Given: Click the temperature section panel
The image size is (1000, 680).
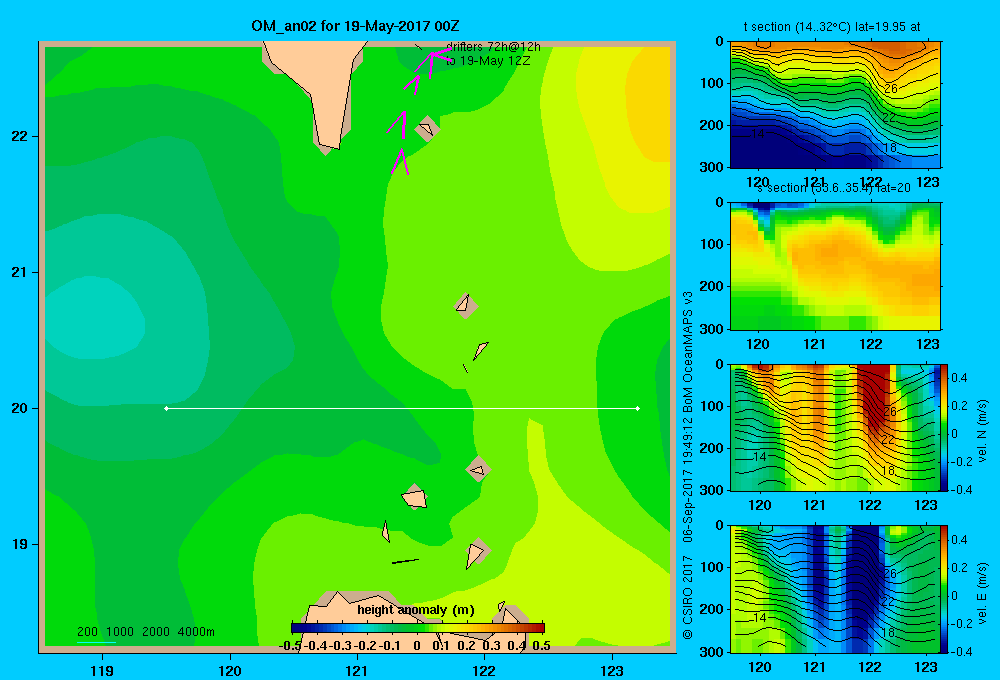Looking at the screenshot, I should pos(835,105).
